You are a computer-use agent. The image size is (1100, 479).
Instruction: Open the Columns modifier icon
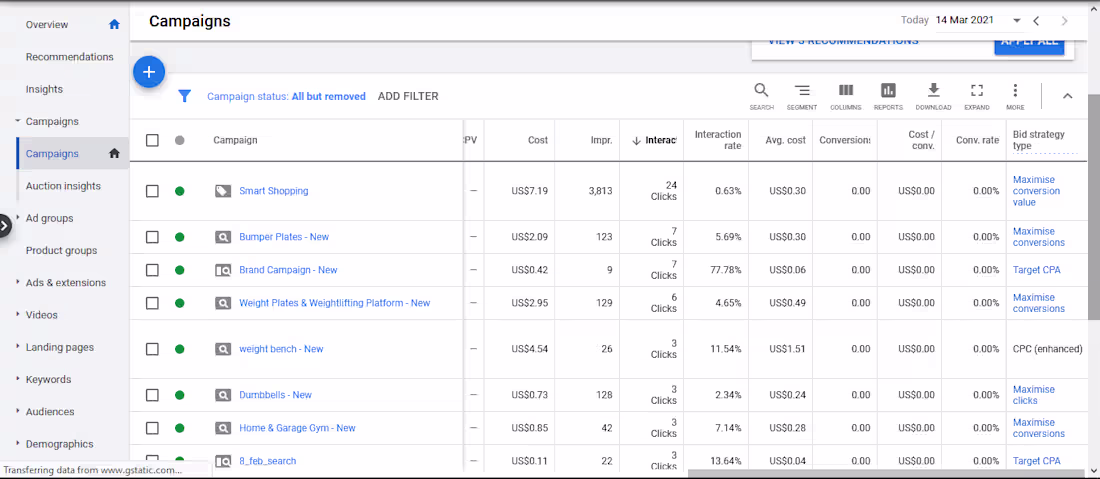pyautogui.click(x=845, y=95)
